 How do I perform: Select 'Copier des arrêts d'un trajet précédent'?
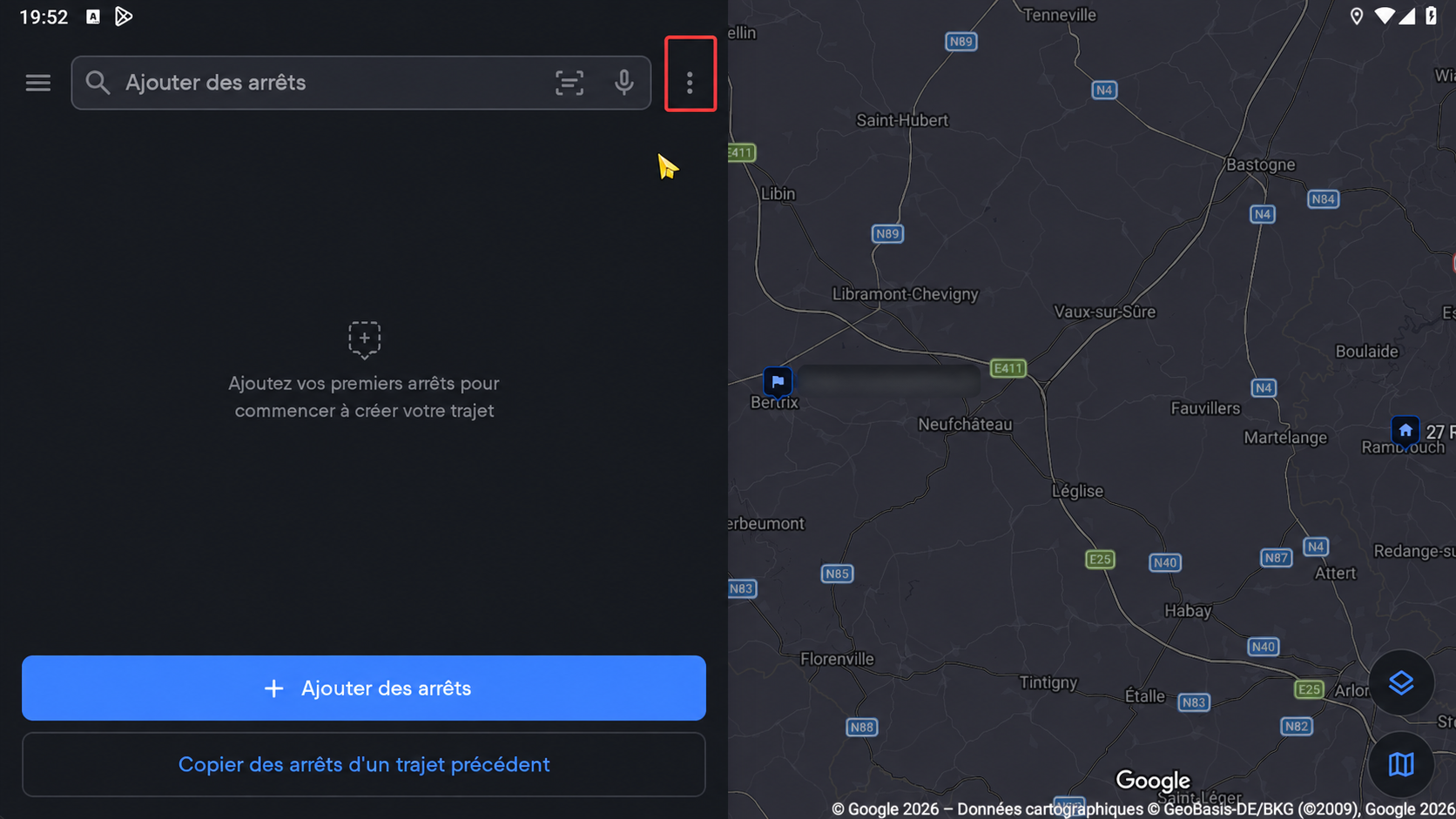(x=364, y=764)
